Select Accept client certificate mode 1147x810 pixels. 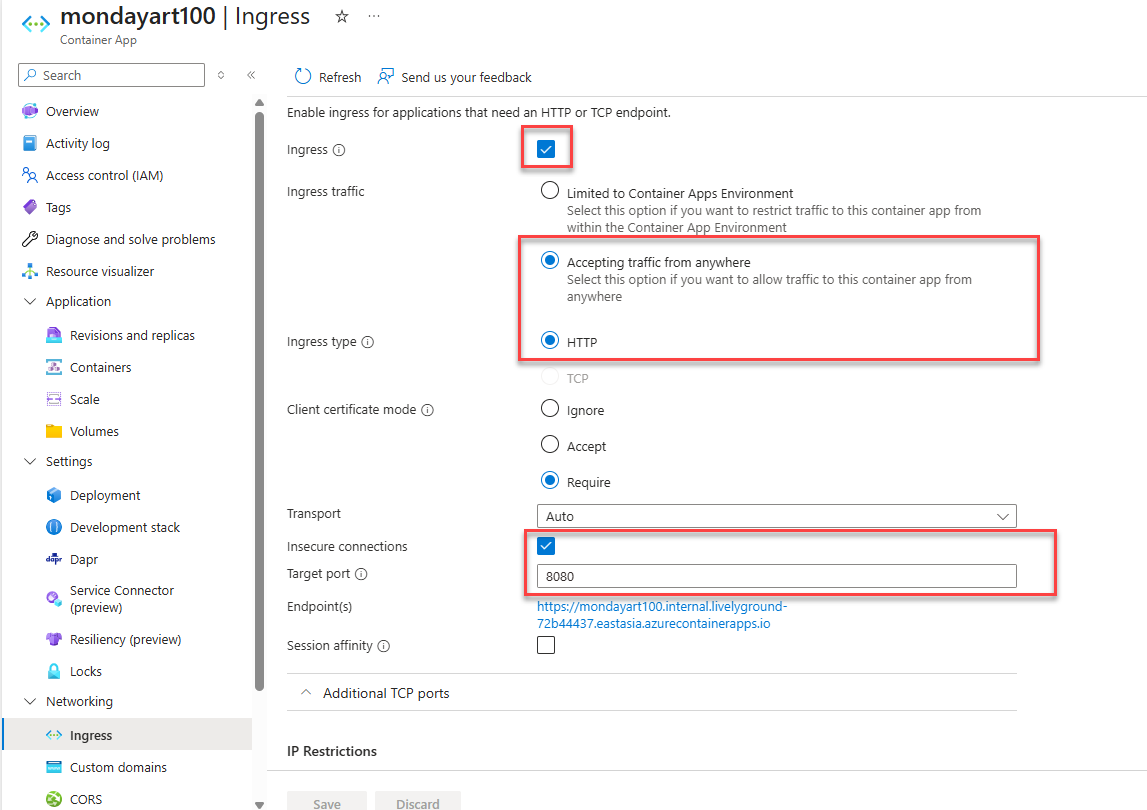(x=549, y=444)
